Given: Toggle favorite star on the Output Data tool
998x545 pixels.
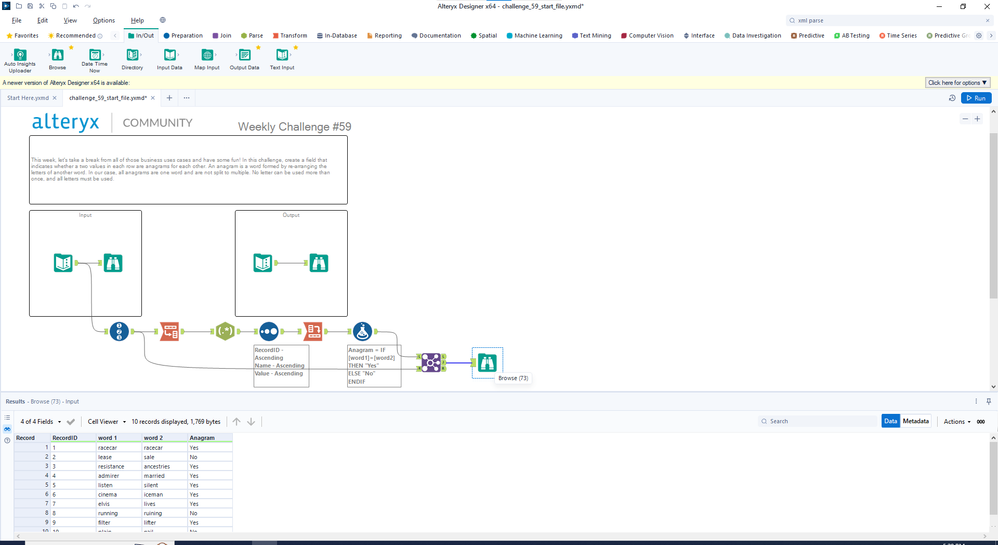Looking at the screenshot, I should pyautogui.click(x=258, y=48).
